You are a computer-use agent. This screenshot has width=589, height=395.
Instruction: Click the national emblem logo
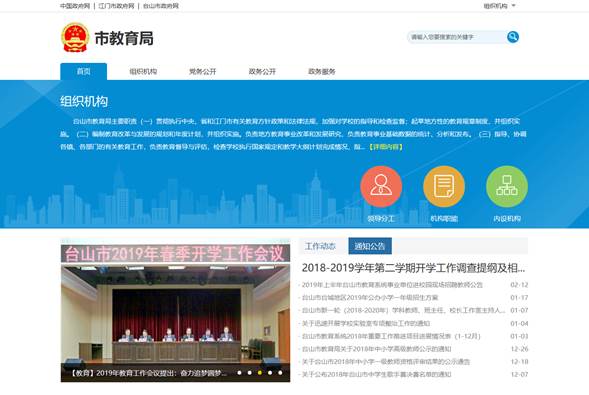[x=76, y=38]
